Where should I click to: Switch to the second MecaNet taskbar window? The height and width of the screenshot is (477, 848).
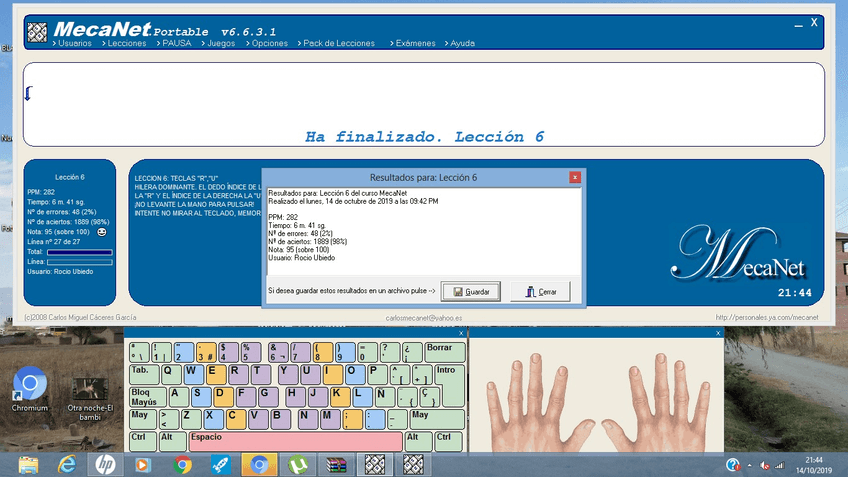[413, 465]
